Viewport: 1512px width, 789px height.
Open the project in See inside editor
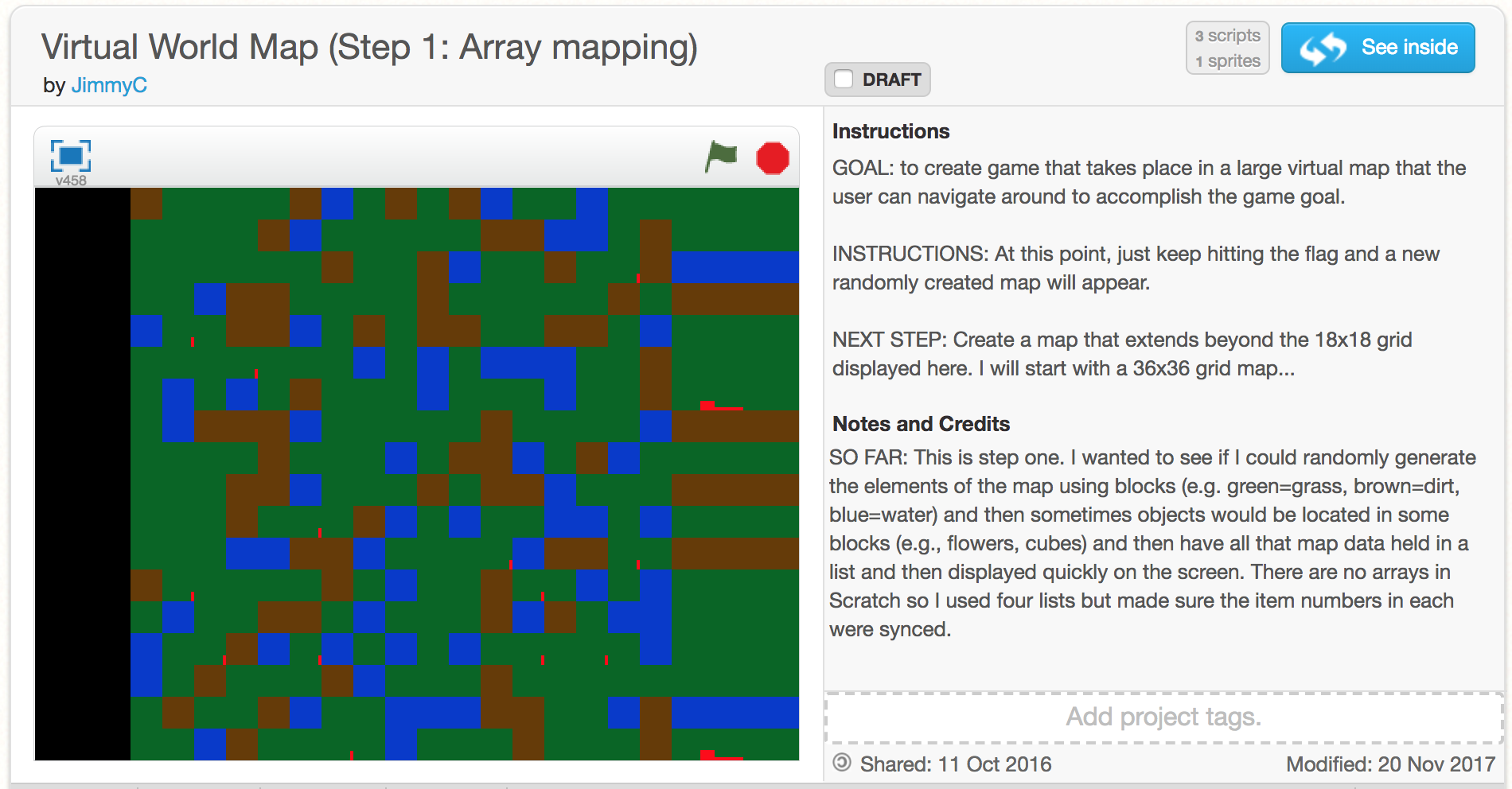pos(1378,47)
